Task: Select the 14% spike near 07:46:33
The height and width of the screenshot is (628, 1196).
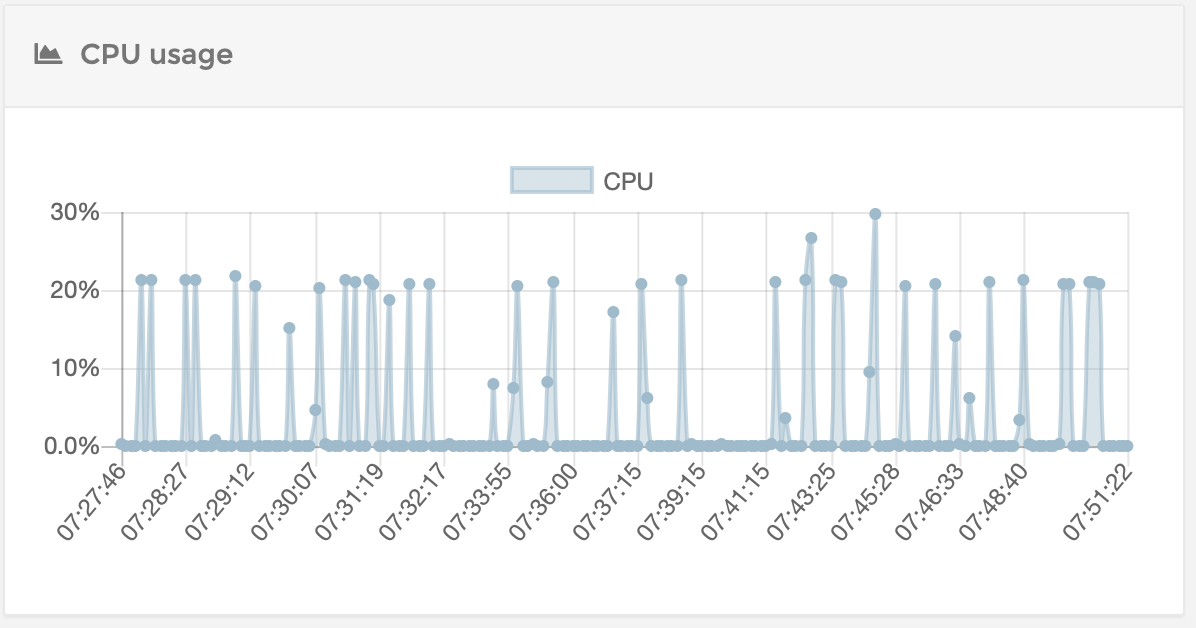Action: point(953,334)
